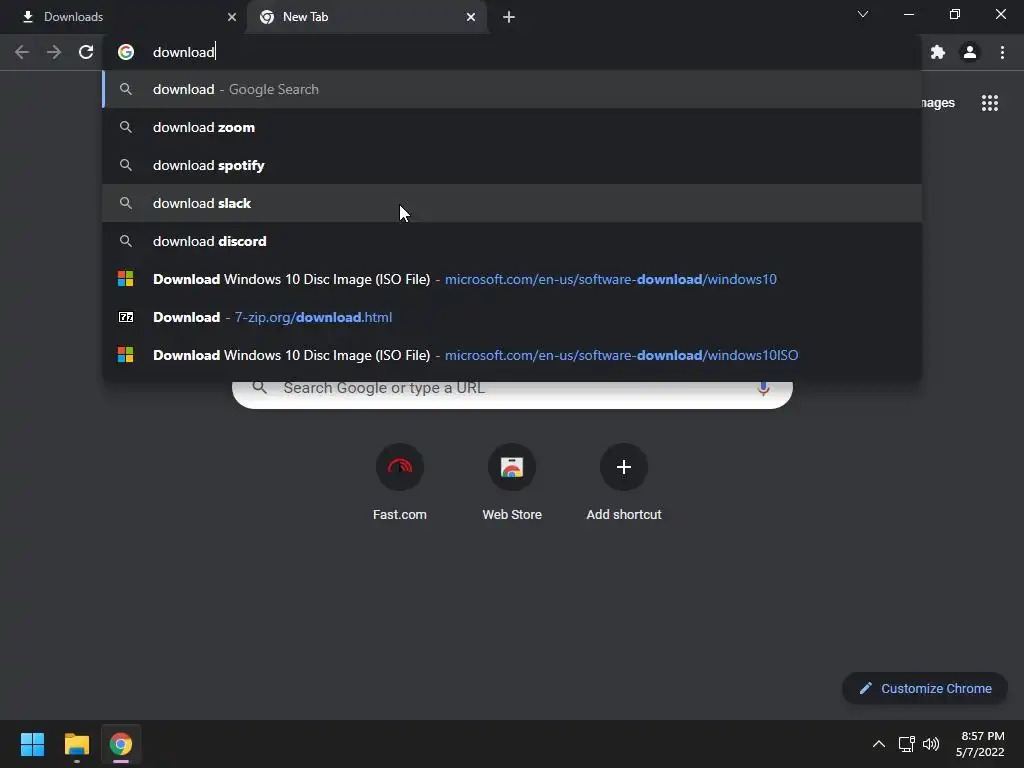Viewport: 1024px width, 768px height.
Task: Select 'download - Google Search' suggestion
Action: point(512,89)
